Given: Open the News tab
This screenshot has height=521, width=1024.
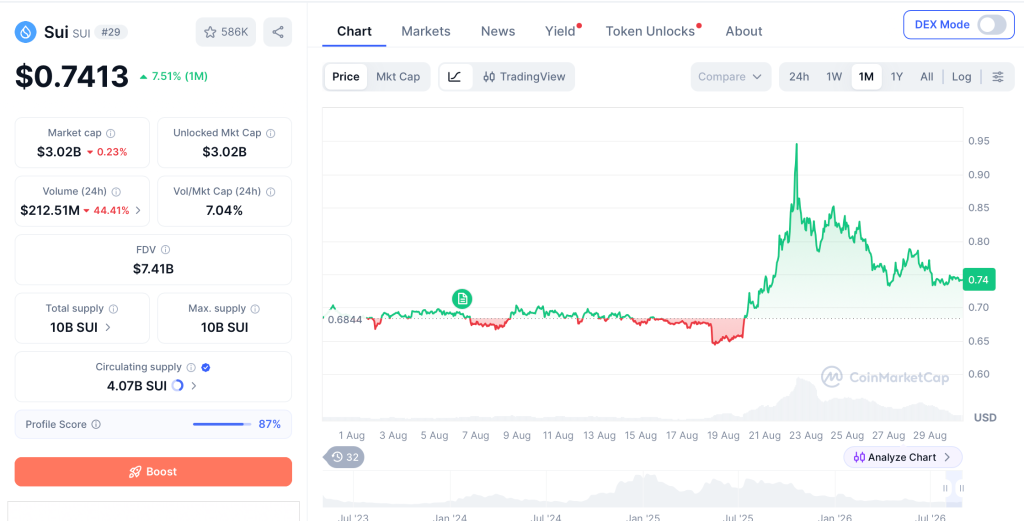Looking at the screenshot, I should pos(498,31).
